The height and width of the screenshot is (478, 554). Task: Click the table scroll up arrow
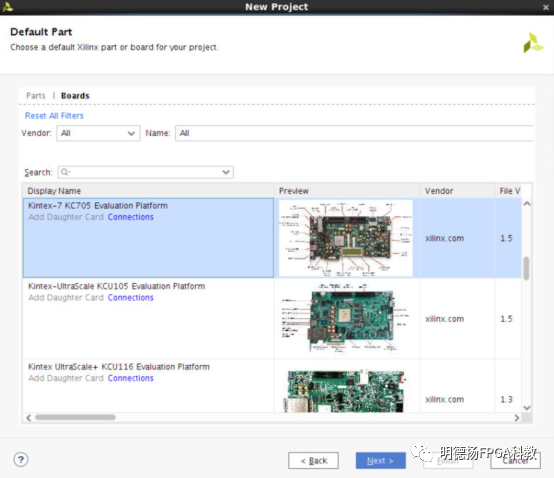click(x=527, y=203)
